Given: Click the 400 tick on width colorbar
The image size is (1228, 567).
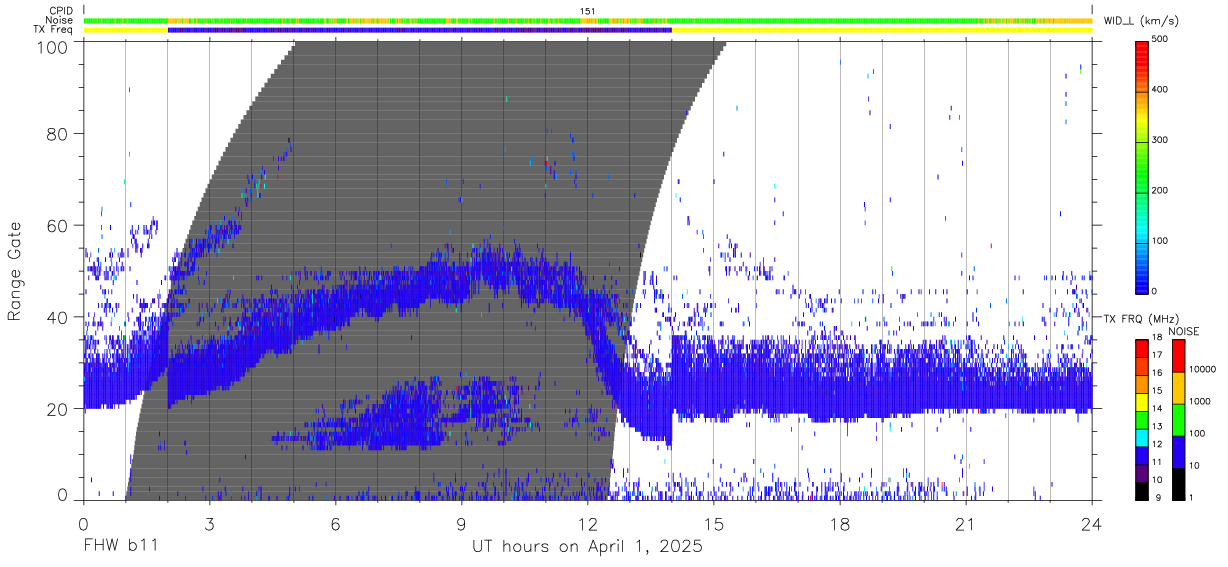Looking at the screenshot, I should click(x=1161, y=90).
